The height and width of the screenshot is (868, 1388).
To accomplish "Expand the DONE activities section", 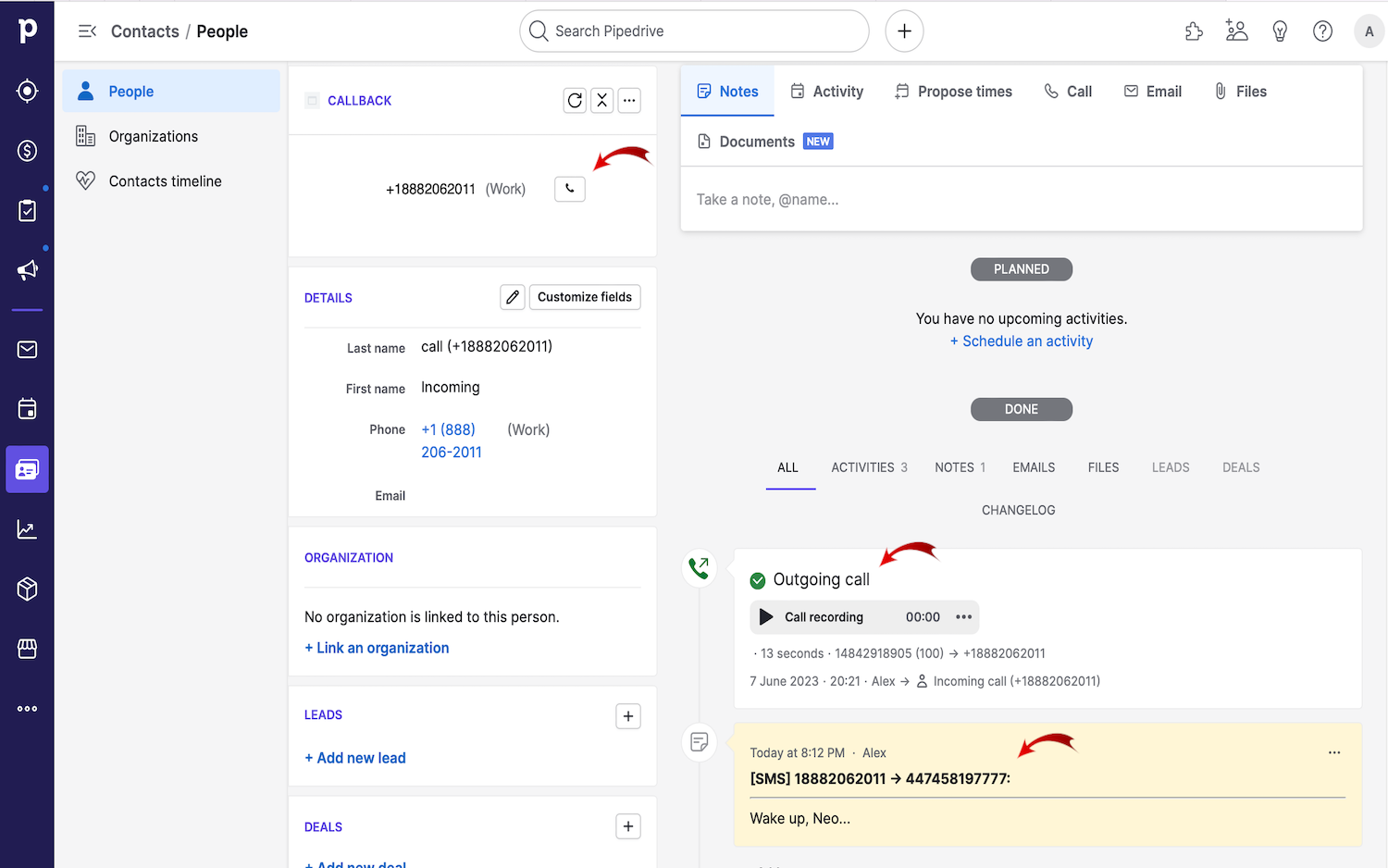I will pos(1021,409).
